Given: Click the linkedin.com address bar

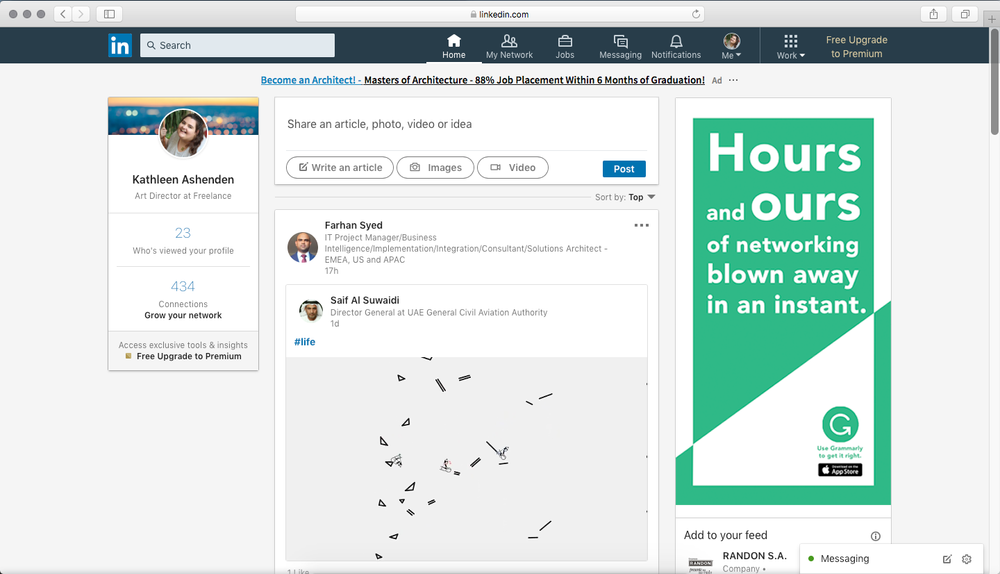Looking at the screenshot, I should [499, 14].
